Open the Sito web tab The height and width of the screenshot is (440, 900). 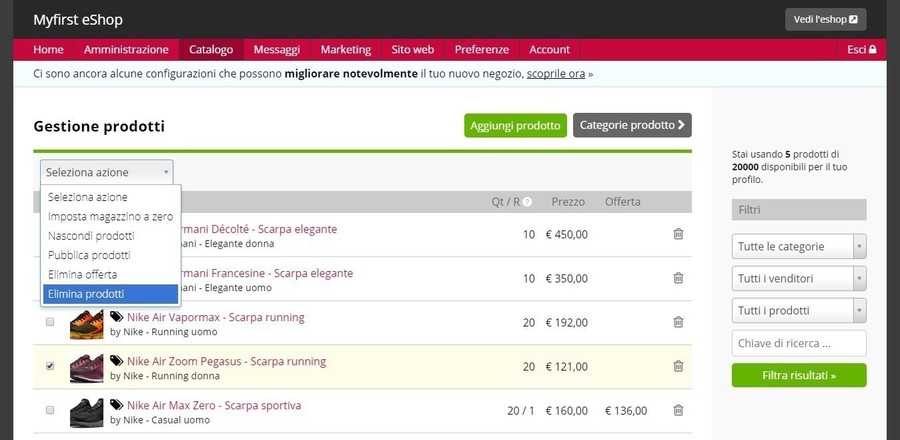click(x=413, y=49)
